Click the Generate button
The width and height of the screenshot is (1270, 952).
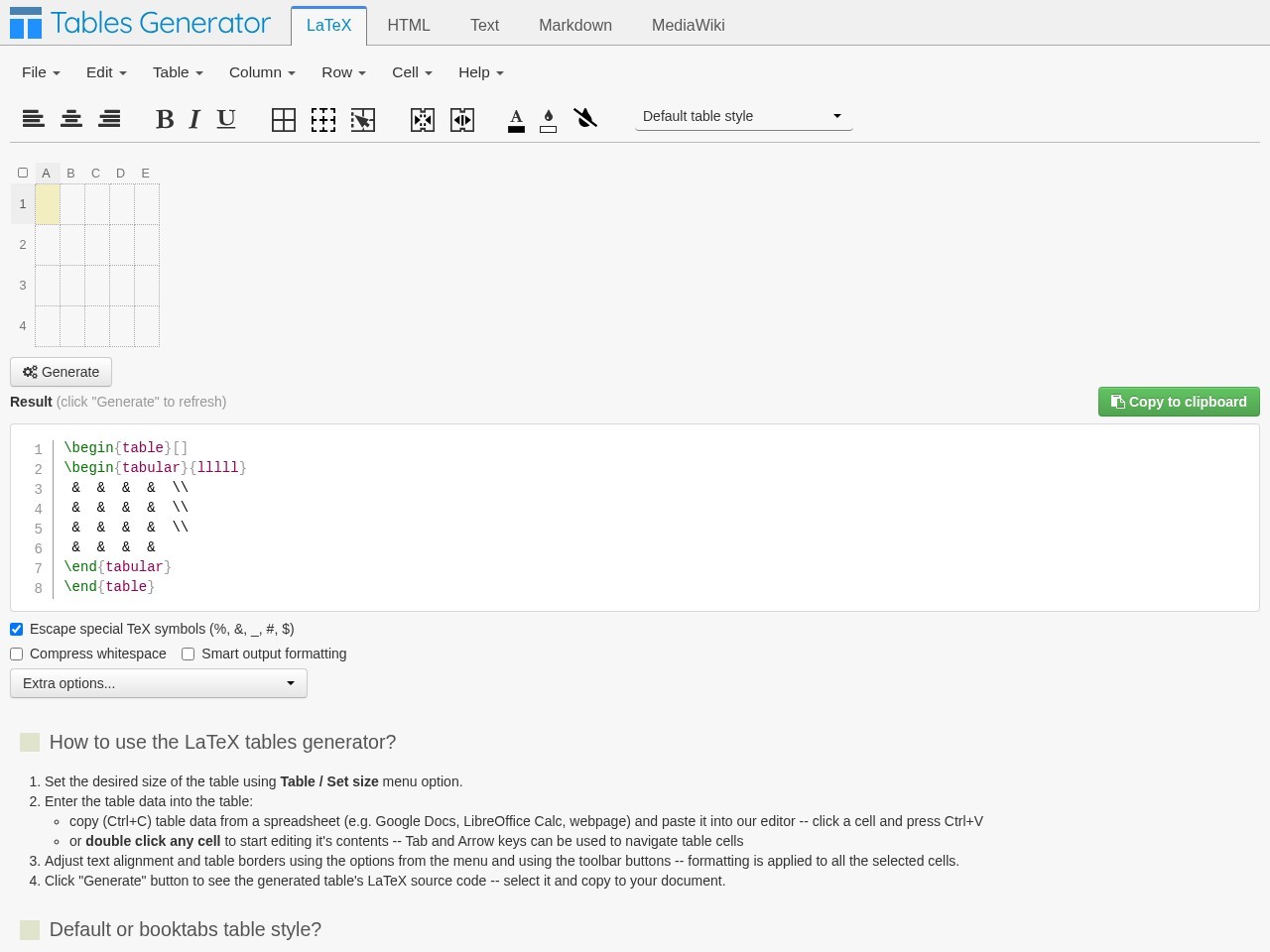(61, 372)
